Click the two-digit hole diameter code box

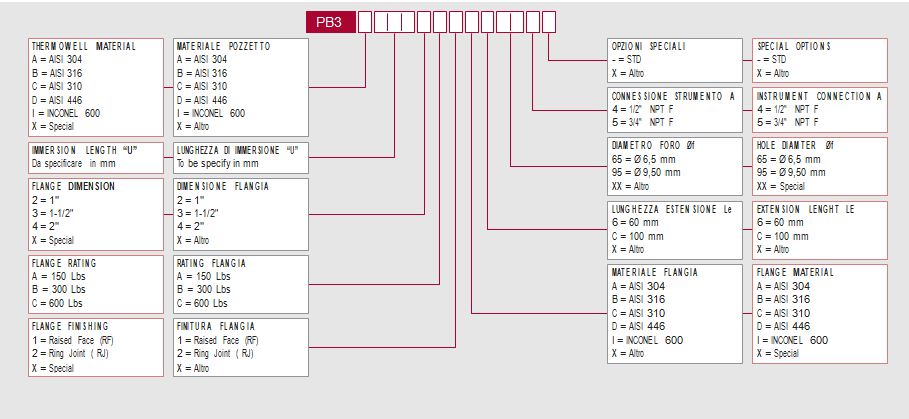510,21
